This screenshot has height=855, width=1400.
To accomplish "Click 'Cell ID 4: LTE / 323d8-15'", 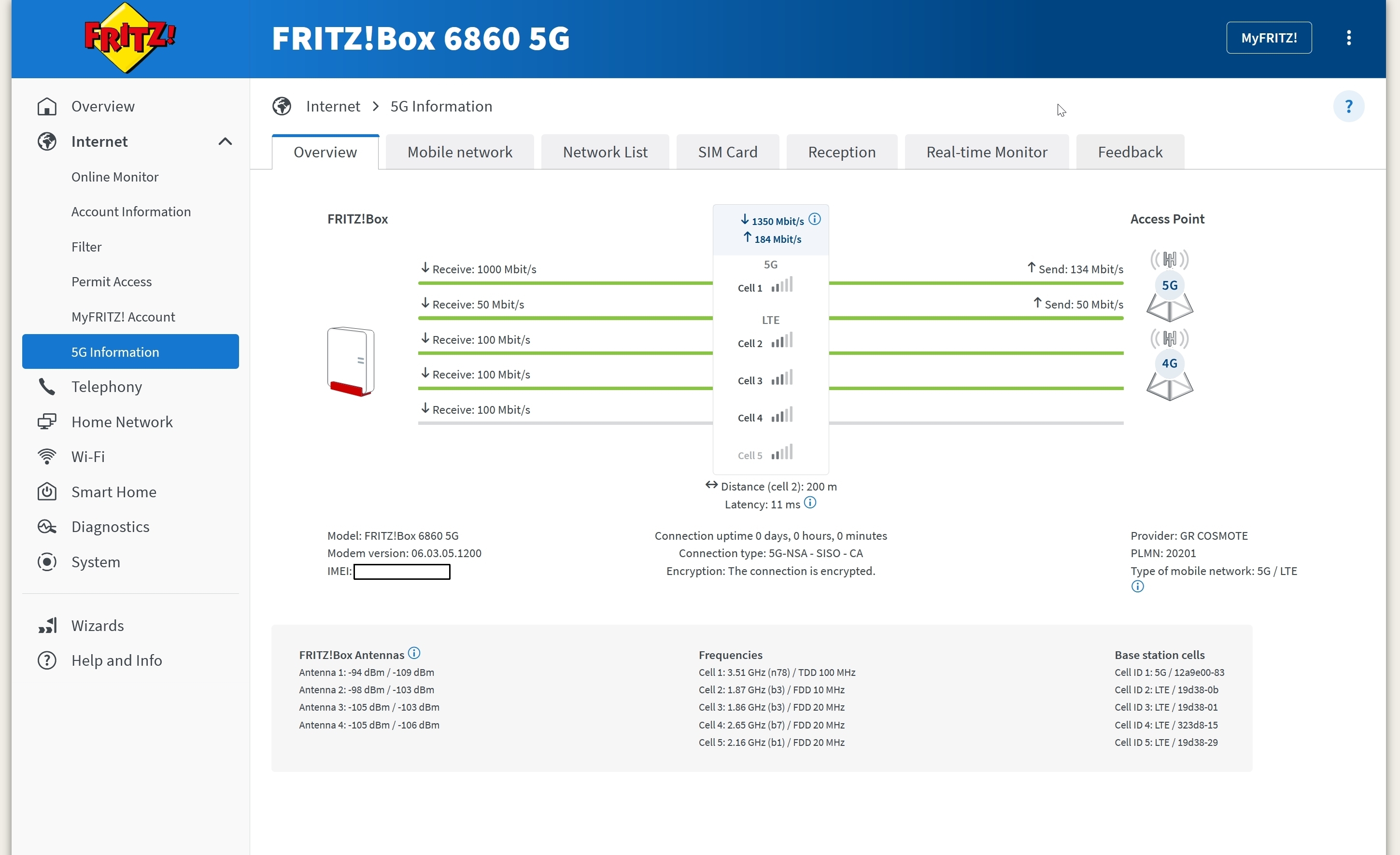I will tap(1166, 726).
